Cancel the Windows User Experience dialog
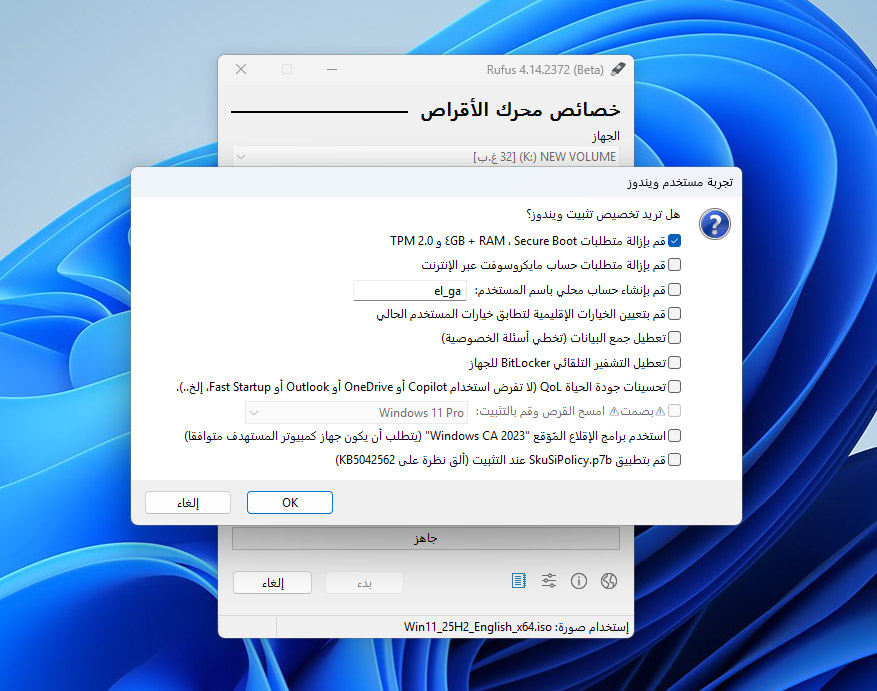The image size is (877, 691). click(187, 502)
